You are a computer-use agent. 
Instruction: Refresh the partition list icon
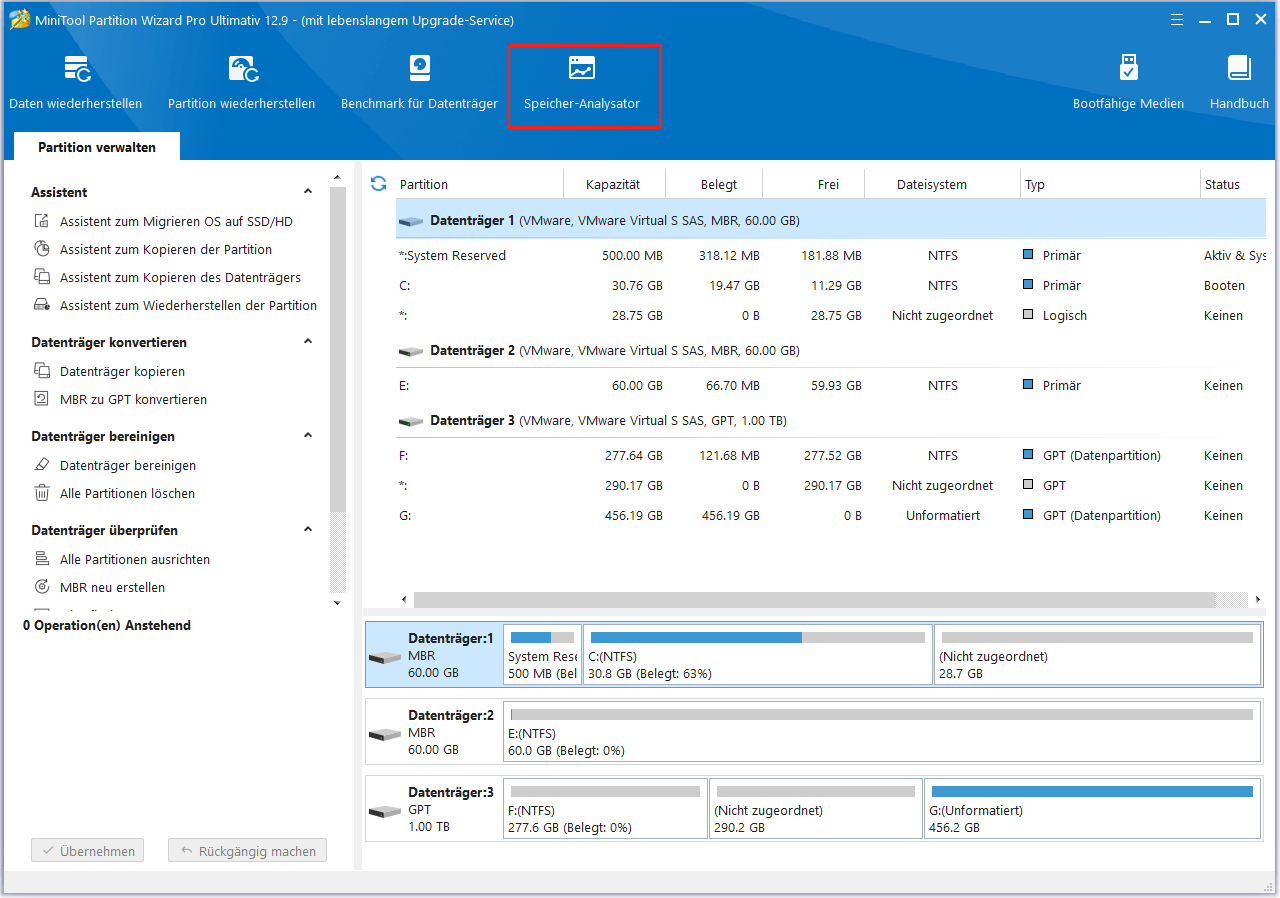point(378,184)
